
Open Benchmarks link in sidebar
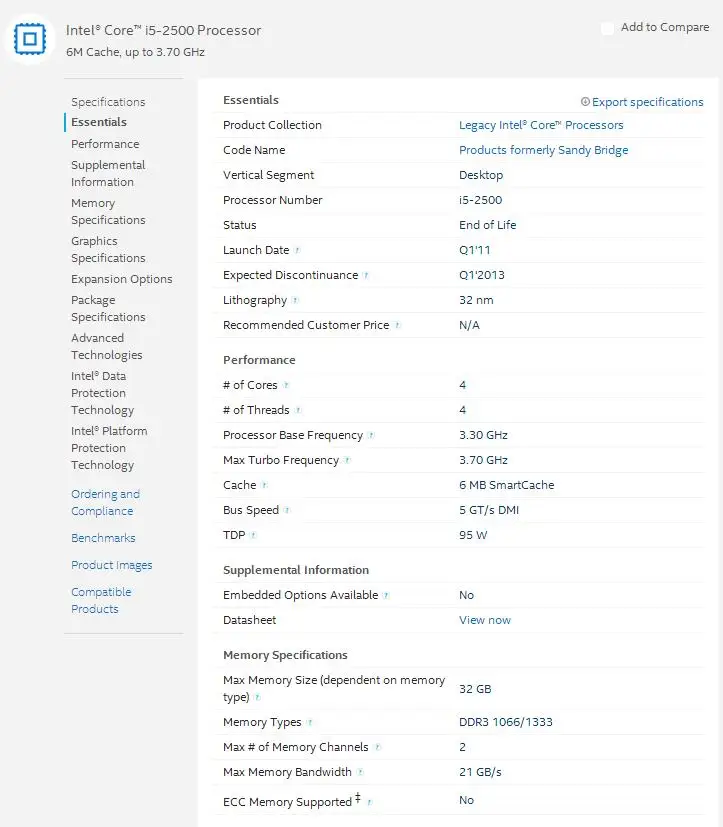[103, 538]
